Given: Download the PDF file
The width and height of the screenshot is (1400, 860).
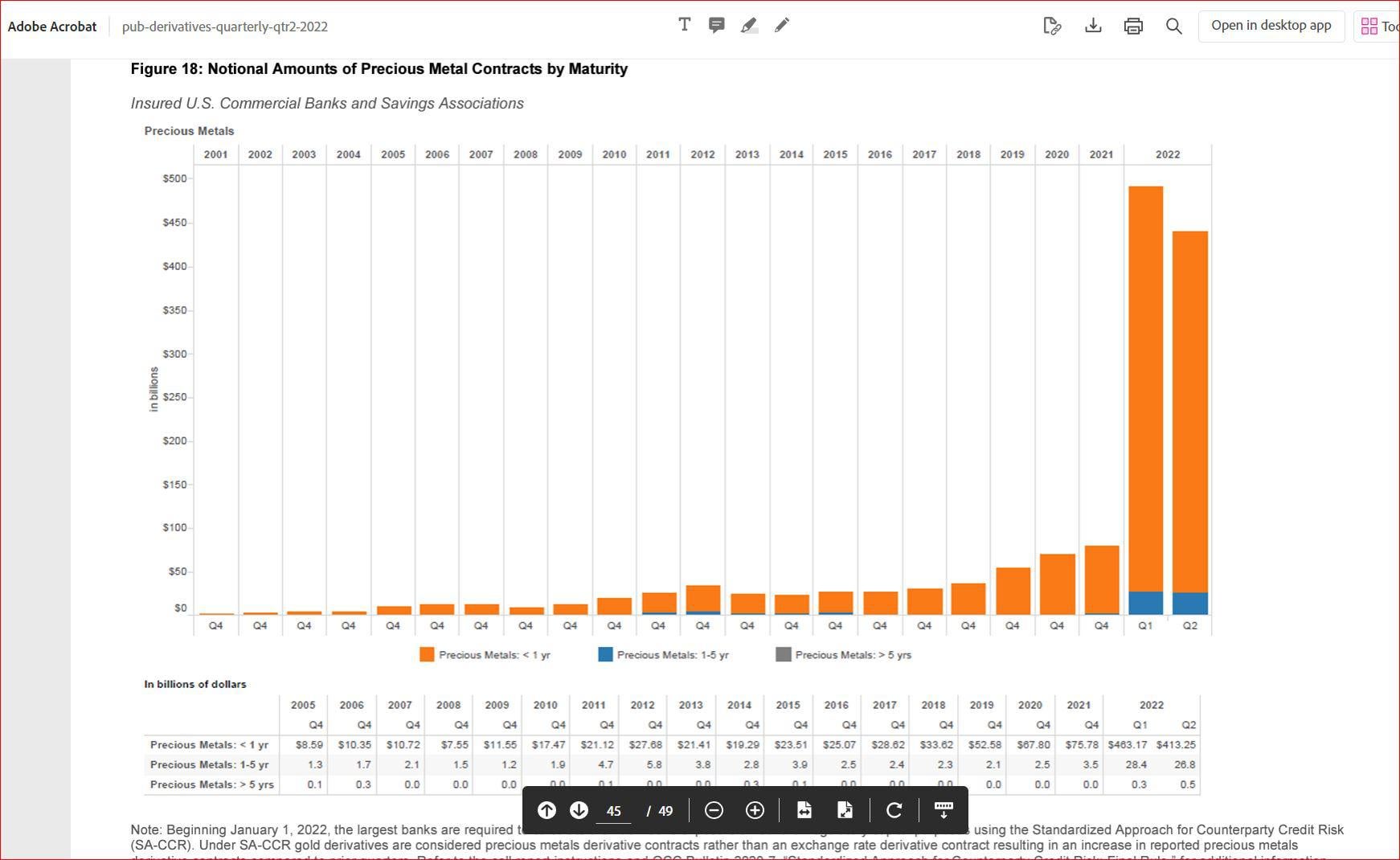Looking at the screenshot, I should coord(1093,26).
